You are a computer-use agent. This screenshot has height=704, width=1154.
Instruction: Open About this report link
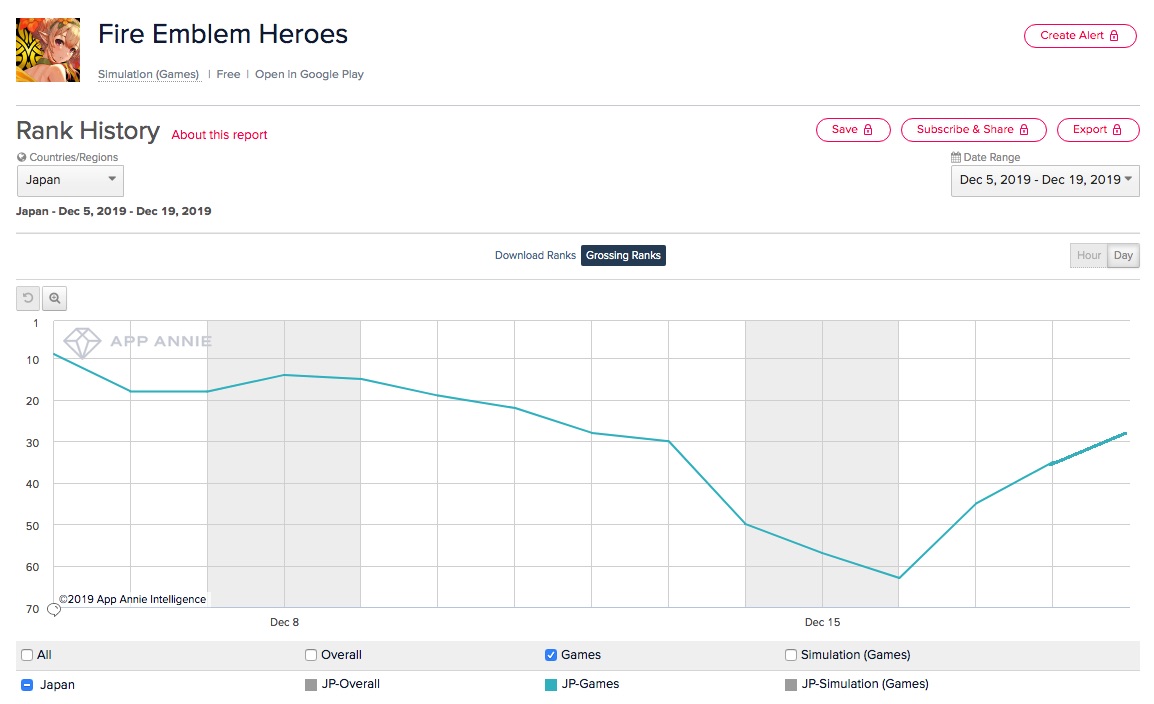(x=219, y=135)
